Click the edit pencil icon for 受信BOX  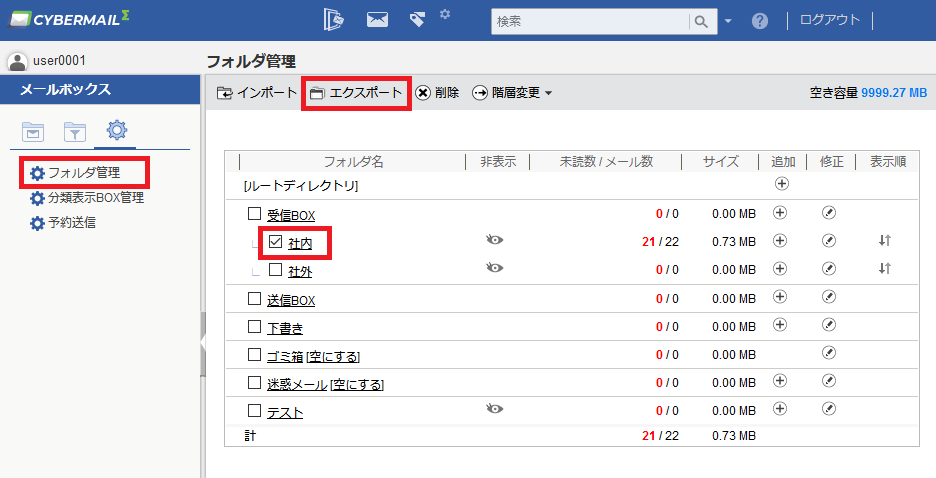(x=829, y=212)
